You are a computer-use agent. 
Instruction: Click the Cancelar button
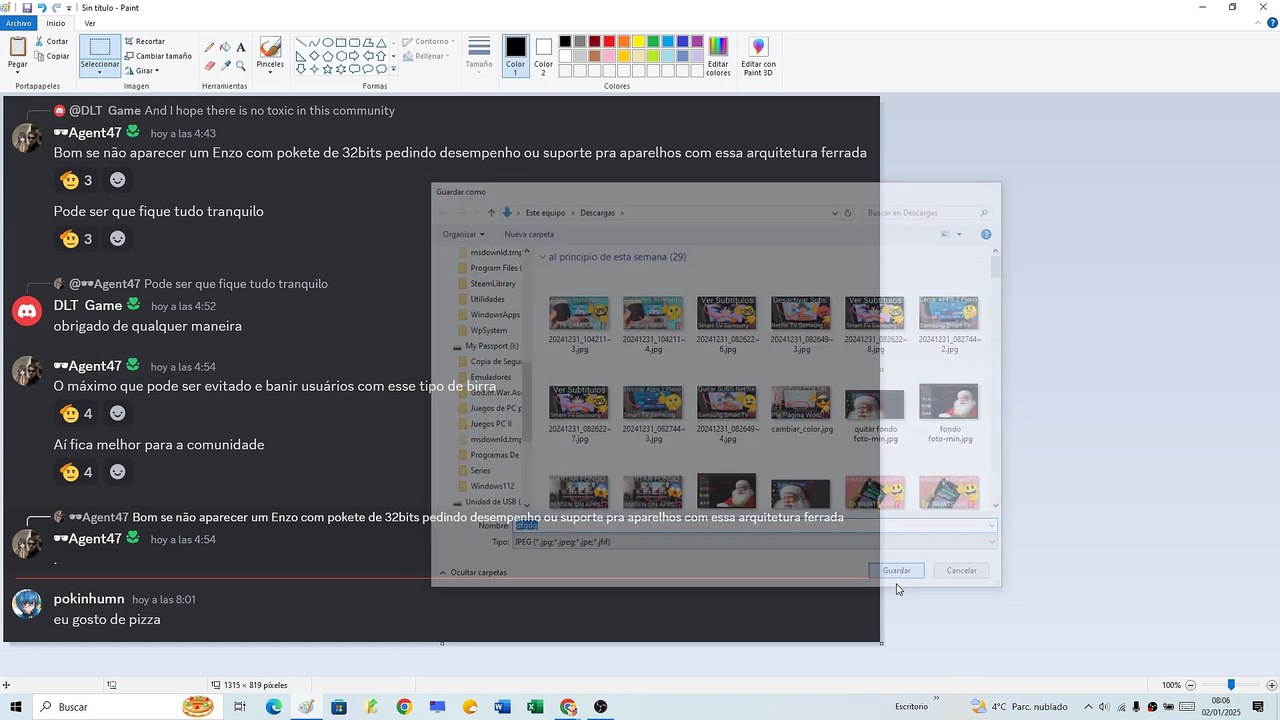point(961,570)
